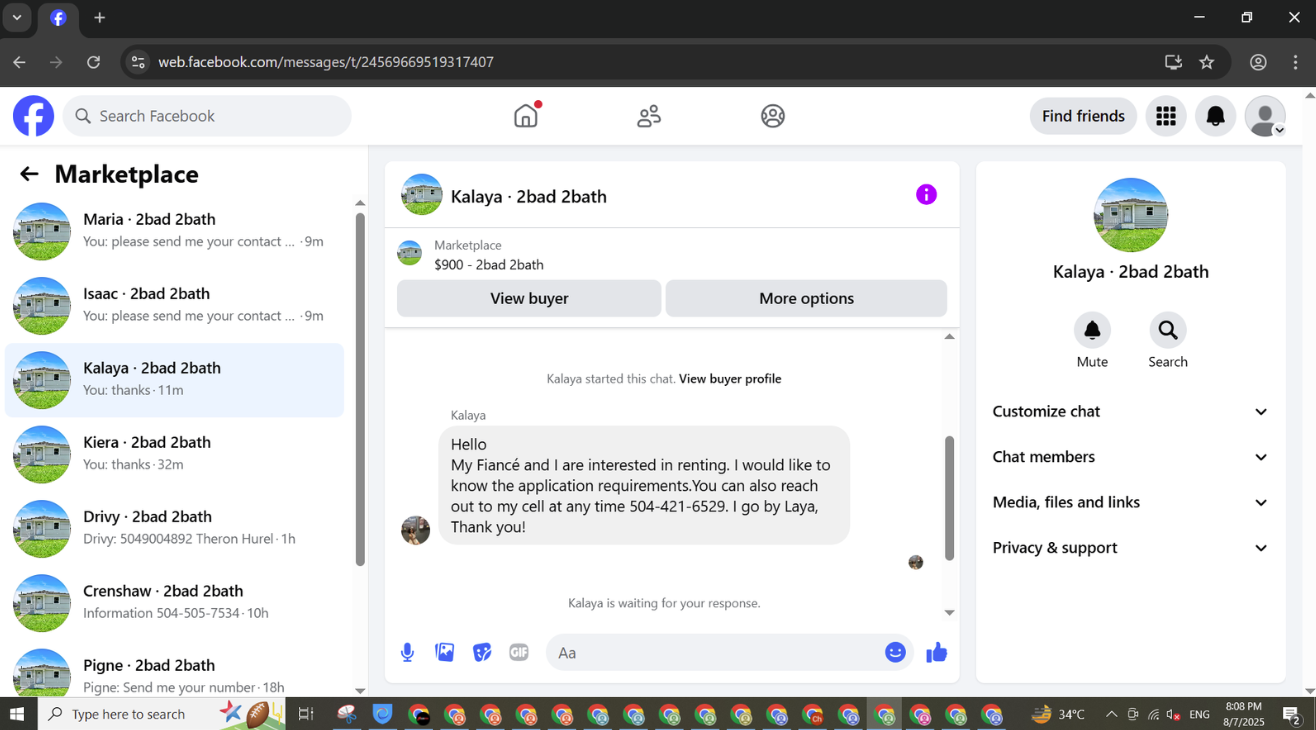Search in conversation using magnifier icon
Viewport: 1316px width, 730px height.
pos(1168,330)
